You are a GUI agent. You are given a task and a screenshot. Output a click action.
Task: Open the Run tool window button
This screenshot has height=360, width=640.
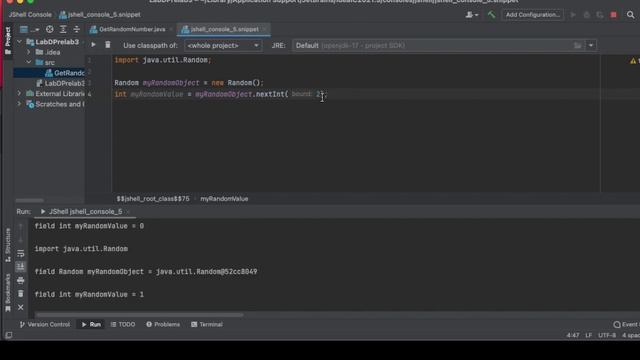coord(91,324)
